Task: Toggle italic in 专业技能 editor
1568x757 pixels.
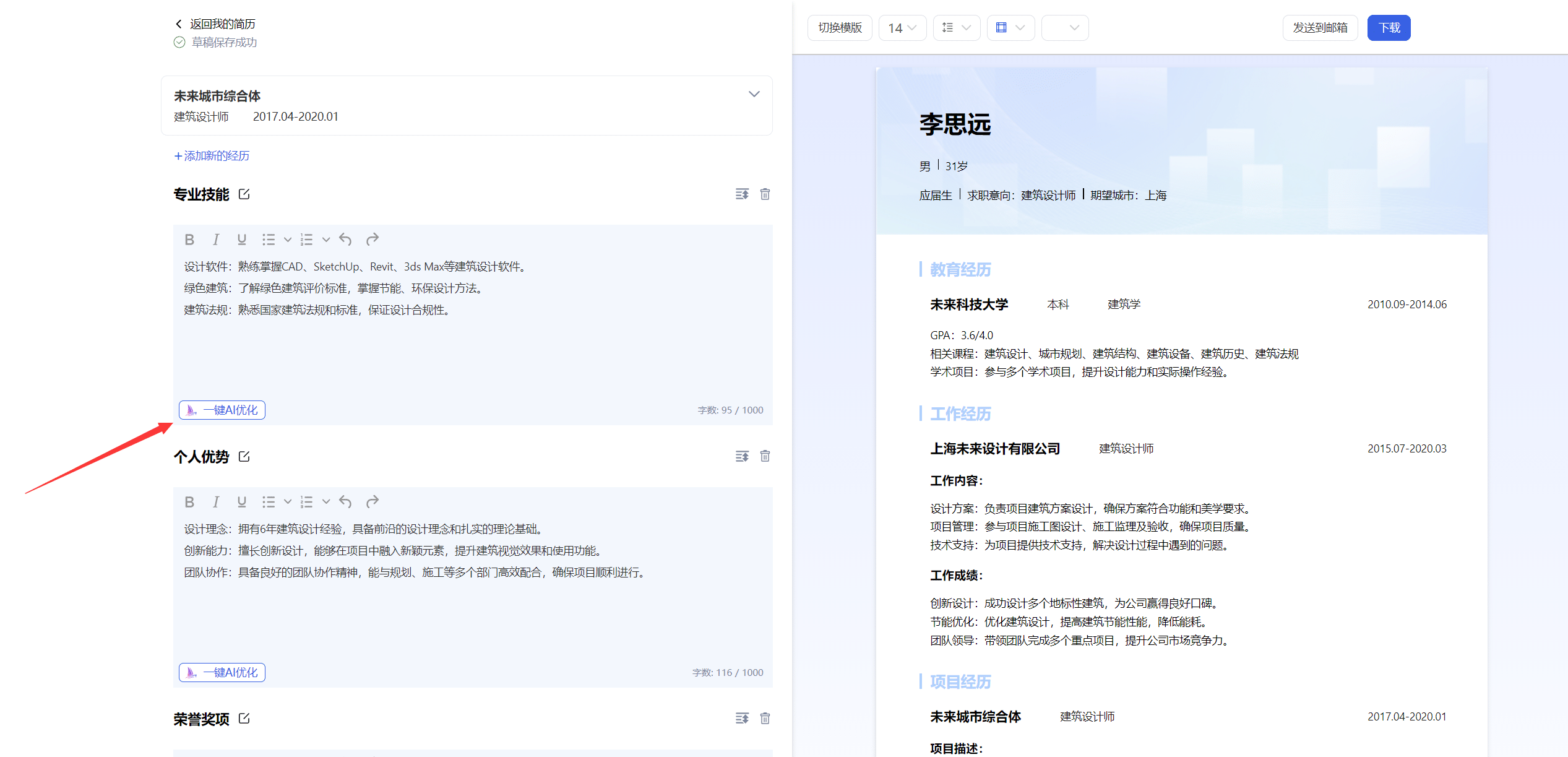Action: click(x=215, y=240)
